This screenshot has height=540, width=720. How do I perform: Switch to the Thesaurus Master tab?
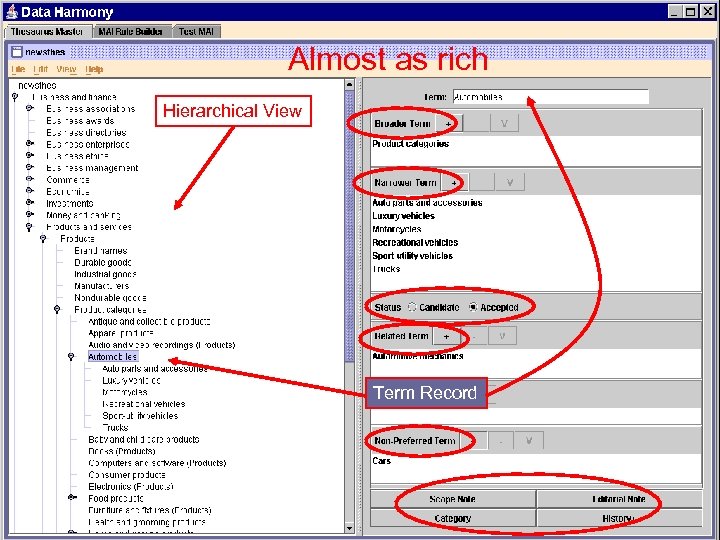pos(47,32)
